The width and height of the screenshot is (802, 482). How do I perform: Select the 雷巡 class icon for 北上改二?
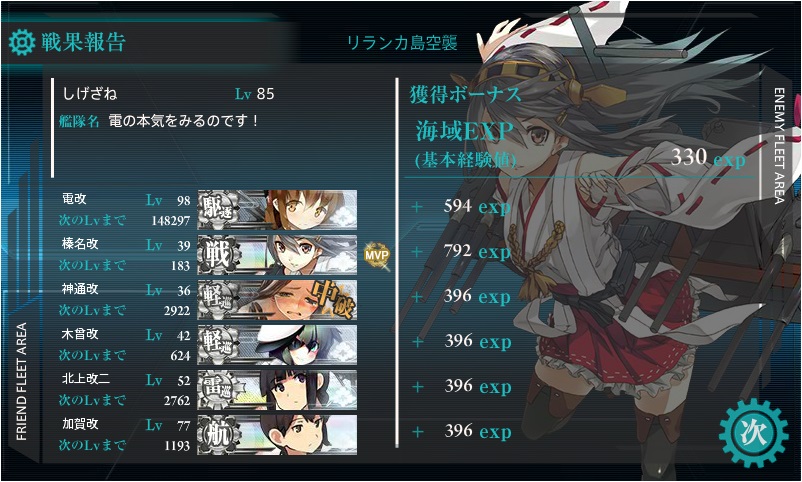[218, 390]
